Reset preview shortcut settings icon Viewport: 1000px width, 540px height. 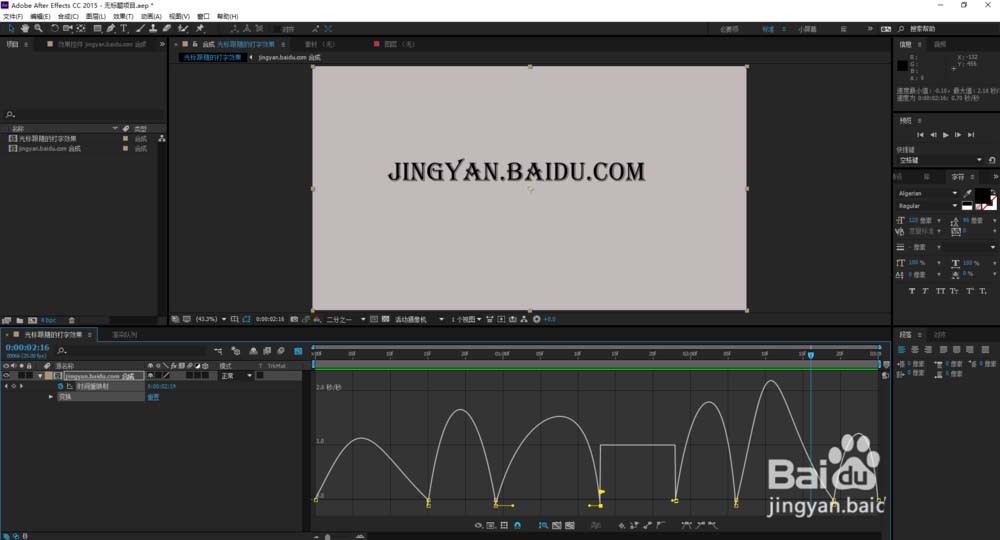pyautogui.click(x=992, y=160)
